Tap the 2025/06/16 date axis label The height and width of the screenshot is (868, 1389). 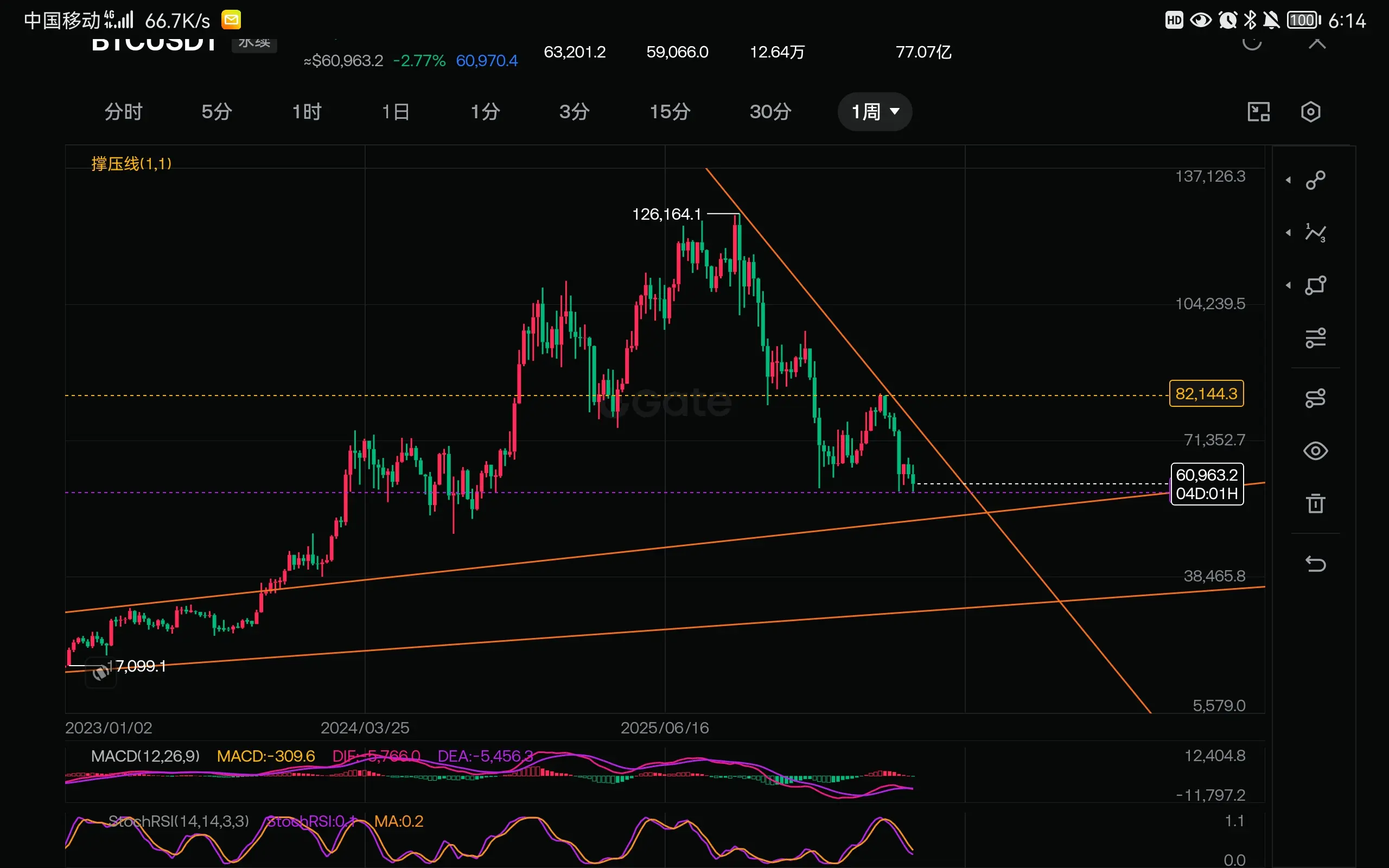point(665,728)
